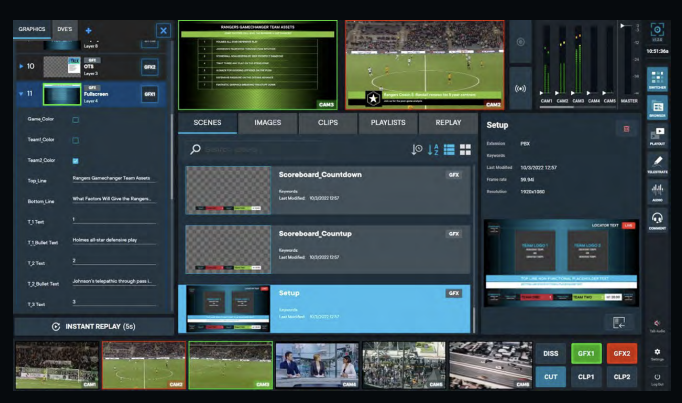Switch to the CLIPS tab
The width and height of the screenshot is (682, 403).
click(x=326, y=123)
